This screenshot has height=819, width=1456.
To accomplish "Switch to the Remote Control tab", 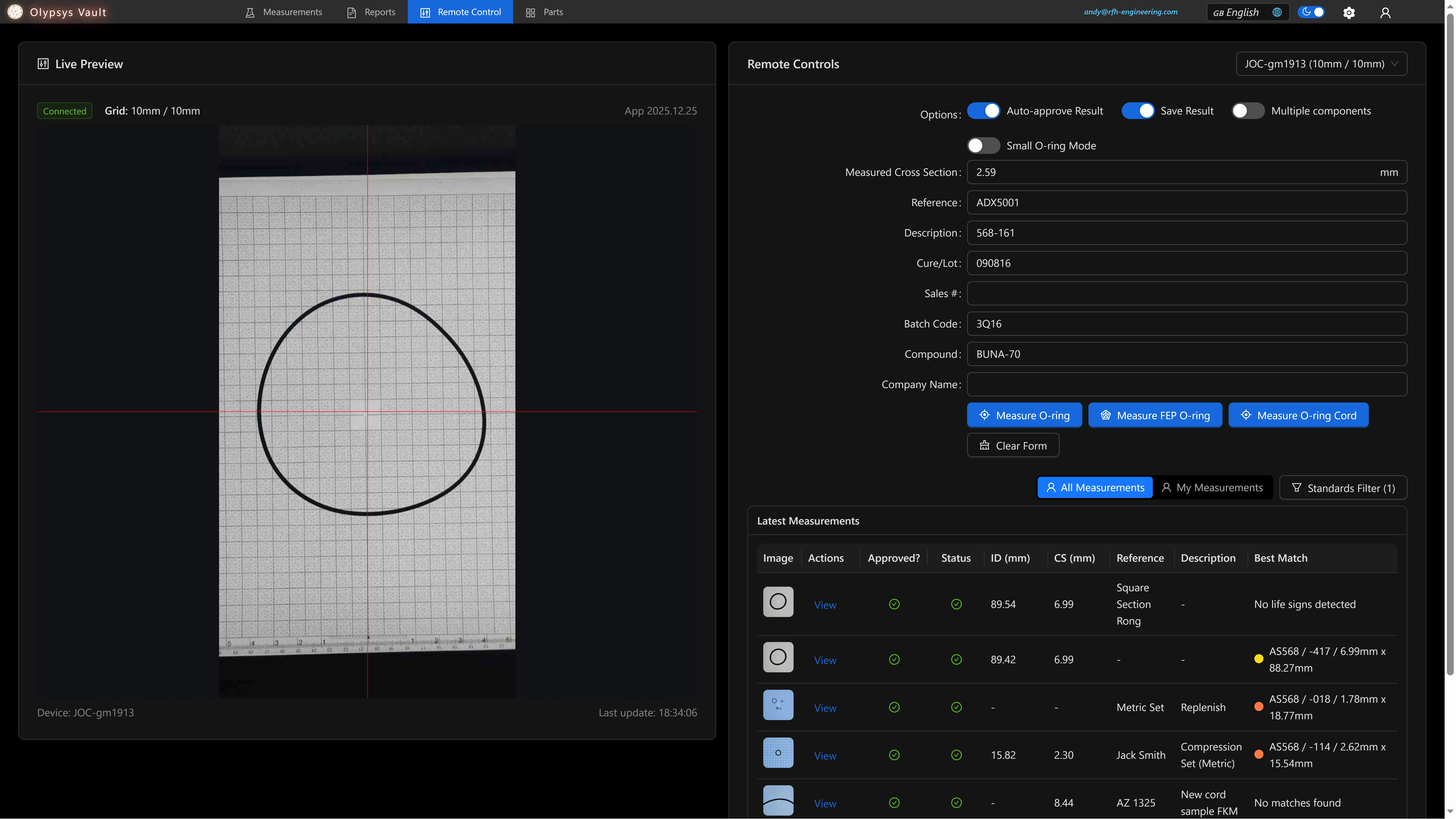I will (460, 12).
